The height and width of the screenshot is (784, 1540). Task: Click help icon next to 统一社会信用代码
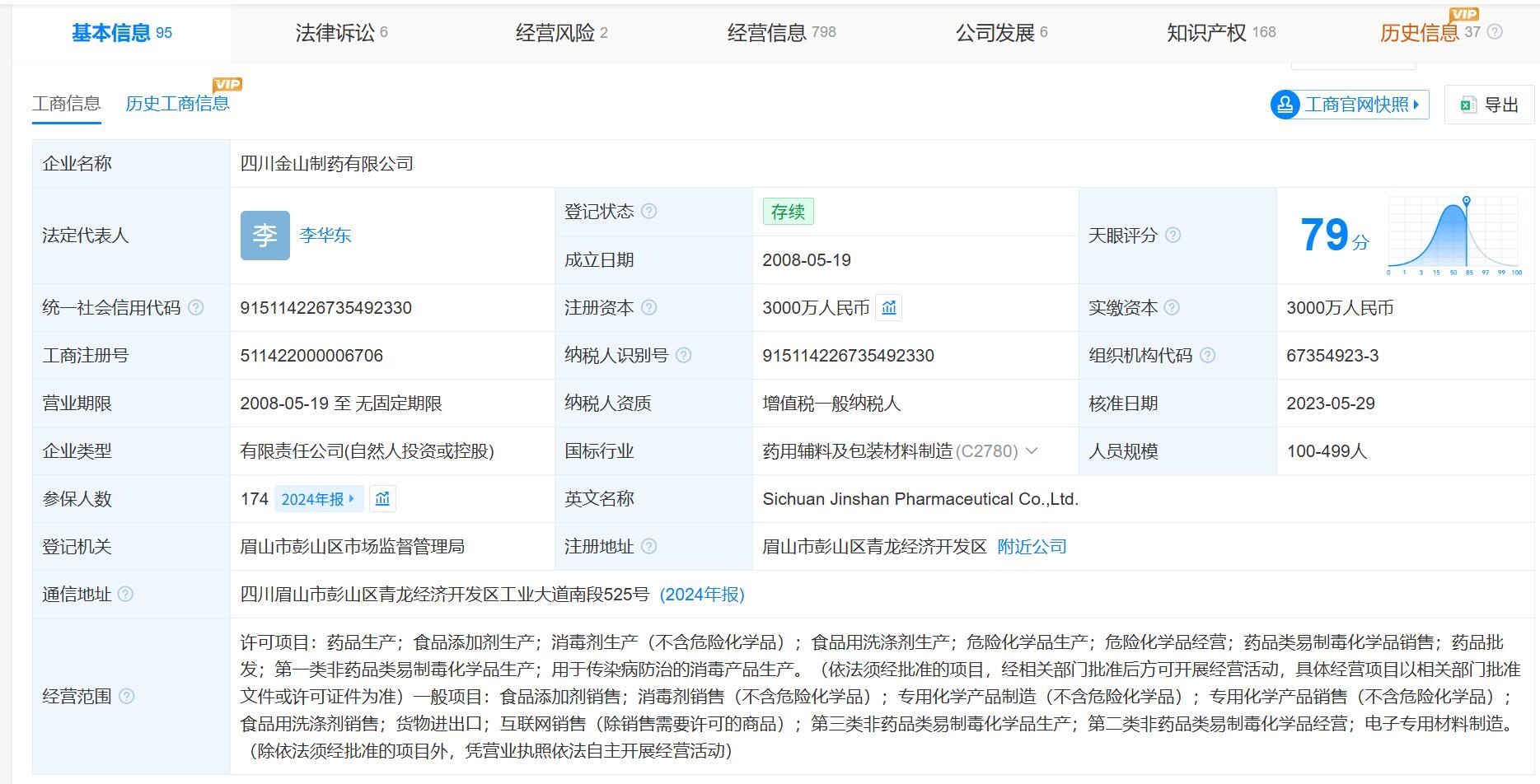pyautogui.click(x=195, y=308)
